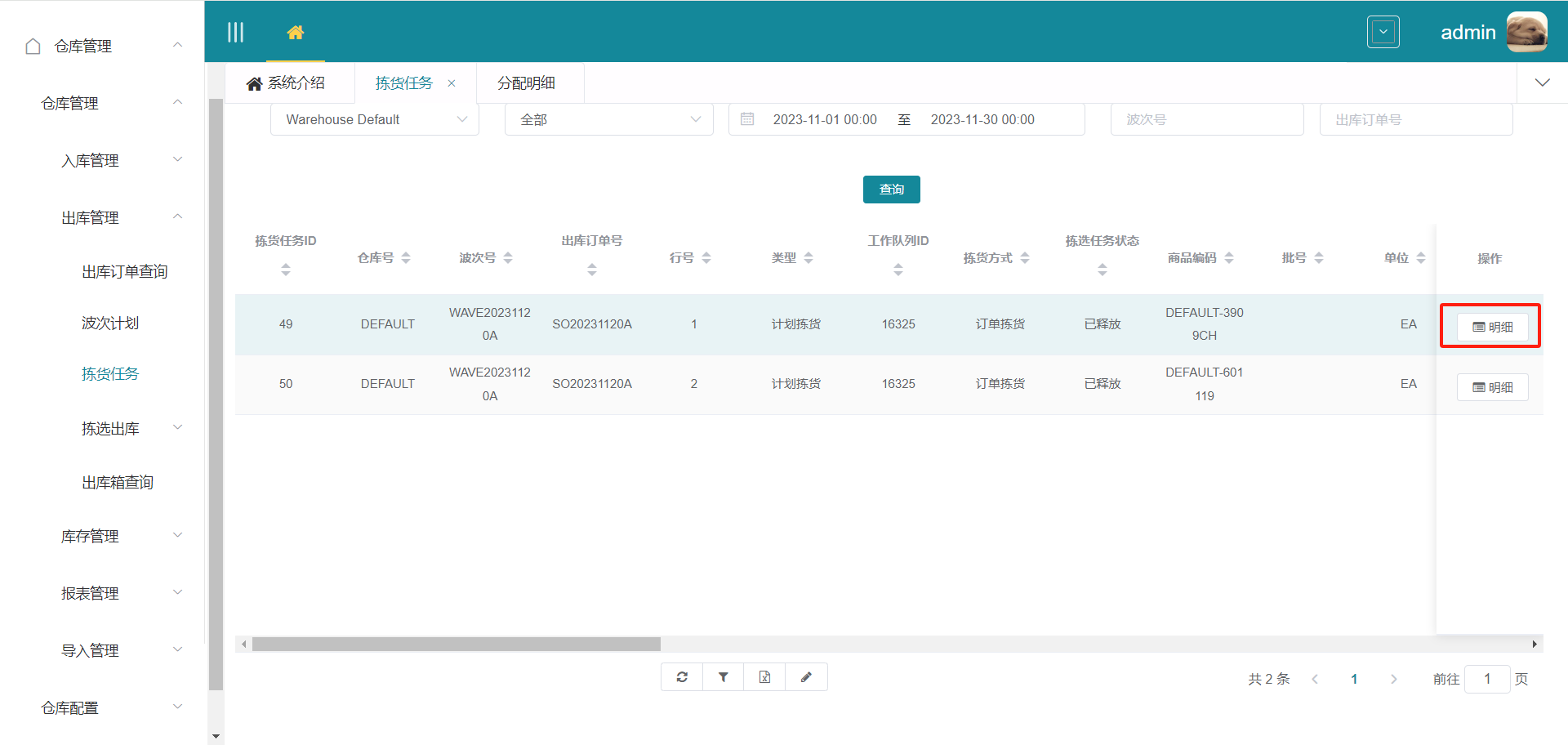
Task: Click the admin avatar image
Action: pyautogui.click(x=1527, y=32)
